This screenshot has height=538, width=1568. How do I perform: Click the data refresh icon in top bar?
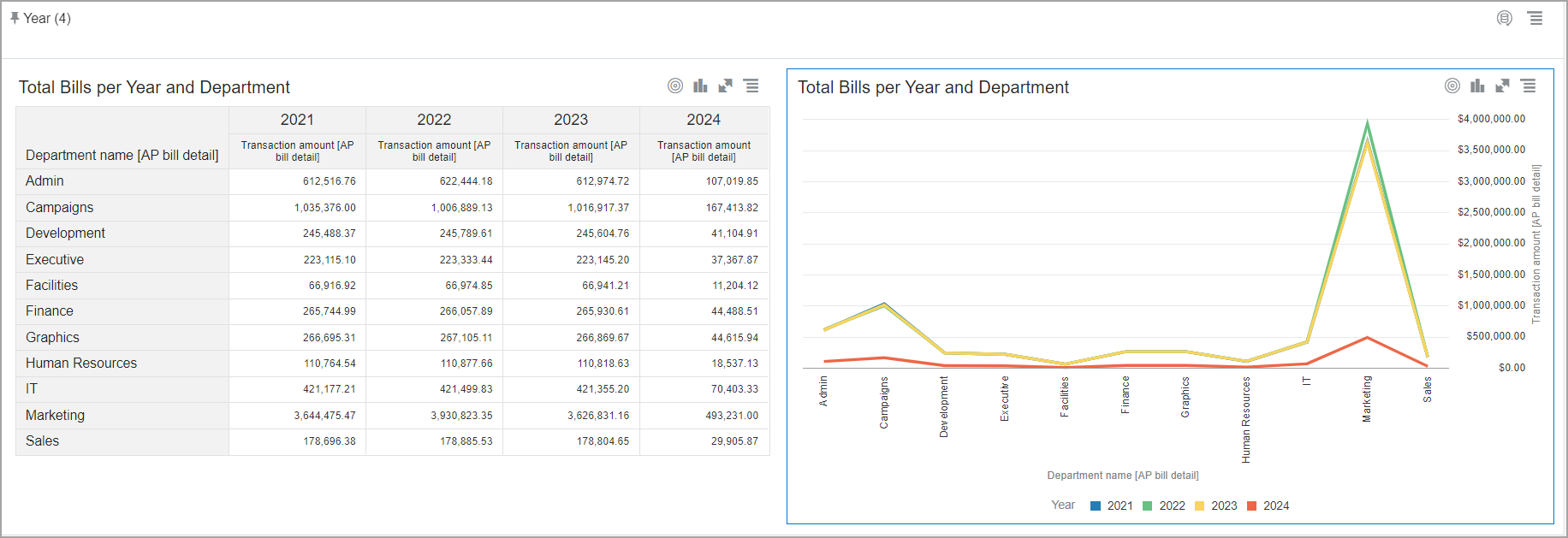(x=1504, y=18)
